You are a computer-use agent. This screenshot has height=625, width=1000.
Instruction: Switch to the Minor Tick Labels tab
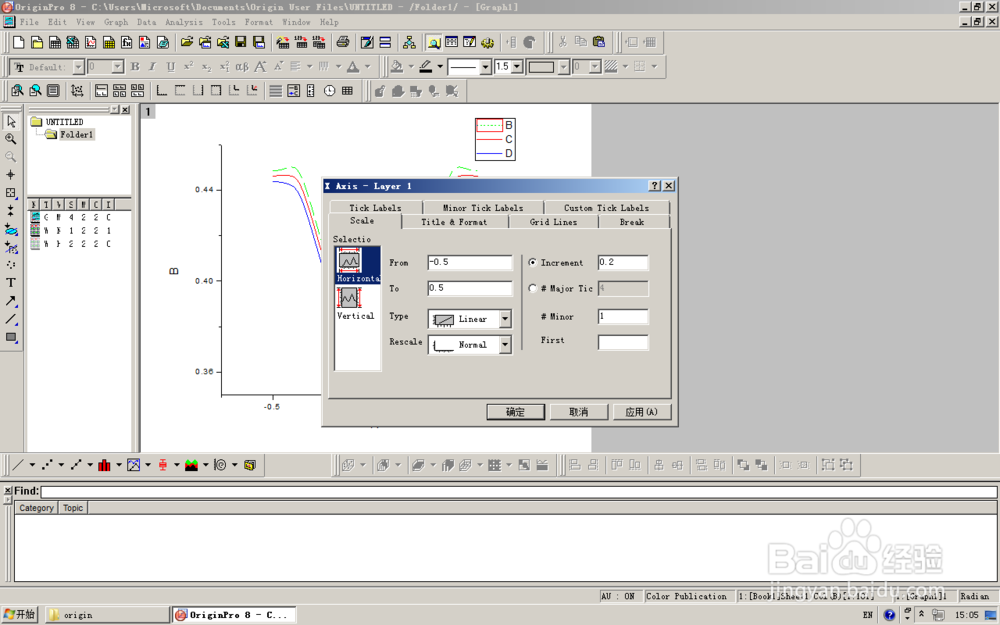[x=483, y=208]
